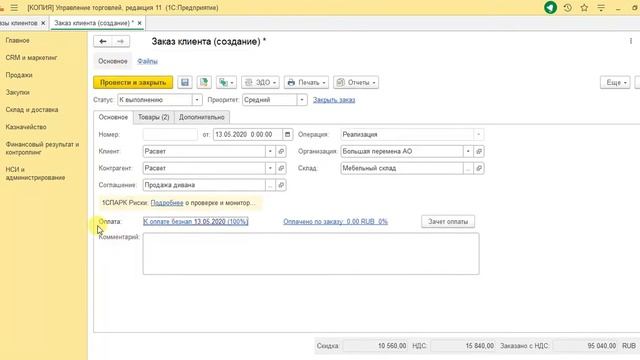This screenshot has height=360, width=640.
Task: Open the Клиент Расвет record link icon
Action: click(281, 151)
